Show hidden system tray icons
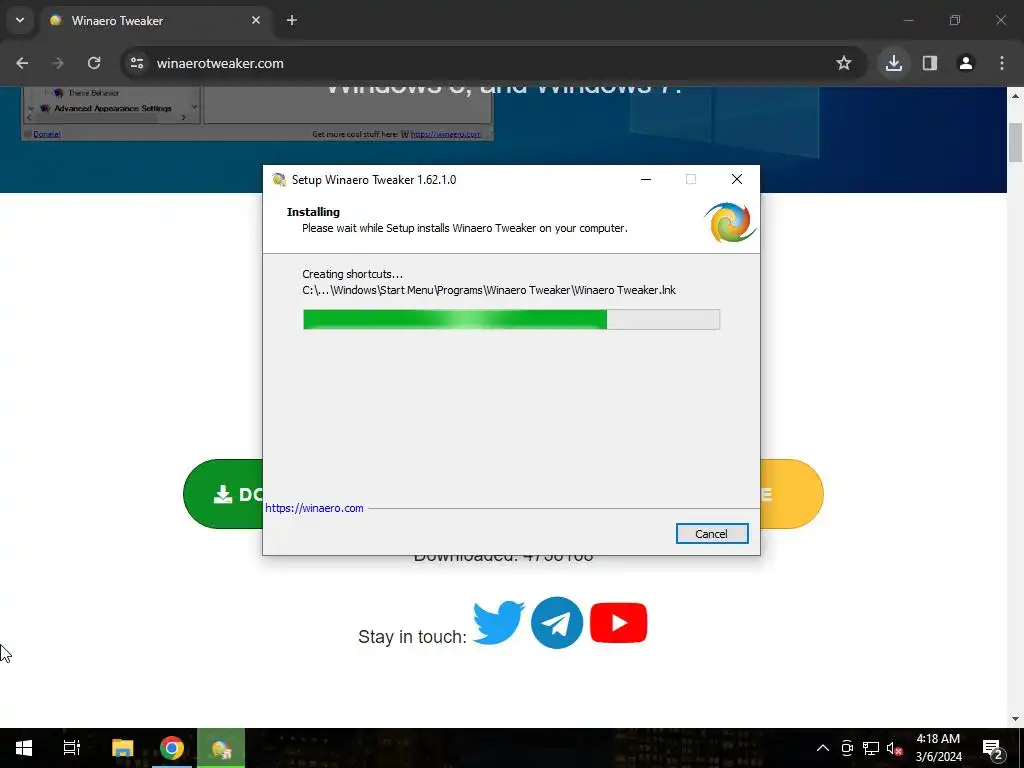The height and width of the screenshot is (768, 1024). click(x=823, y=748)
